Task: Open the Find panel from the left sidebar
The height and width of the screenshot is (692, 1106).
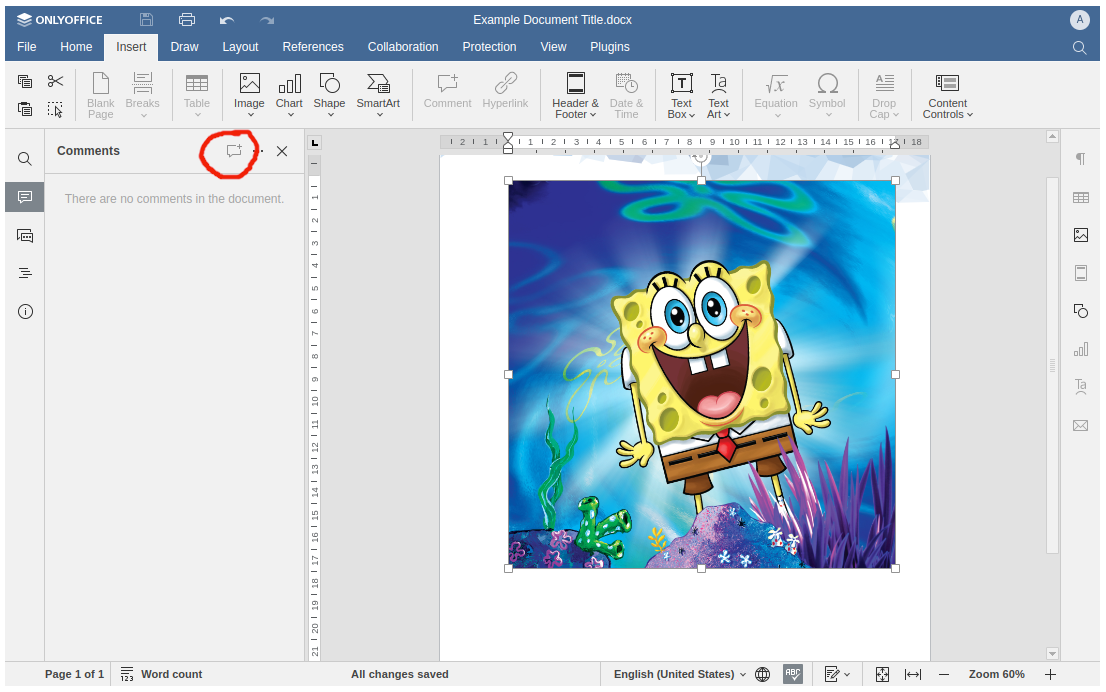Action: (x=25, y=159)
